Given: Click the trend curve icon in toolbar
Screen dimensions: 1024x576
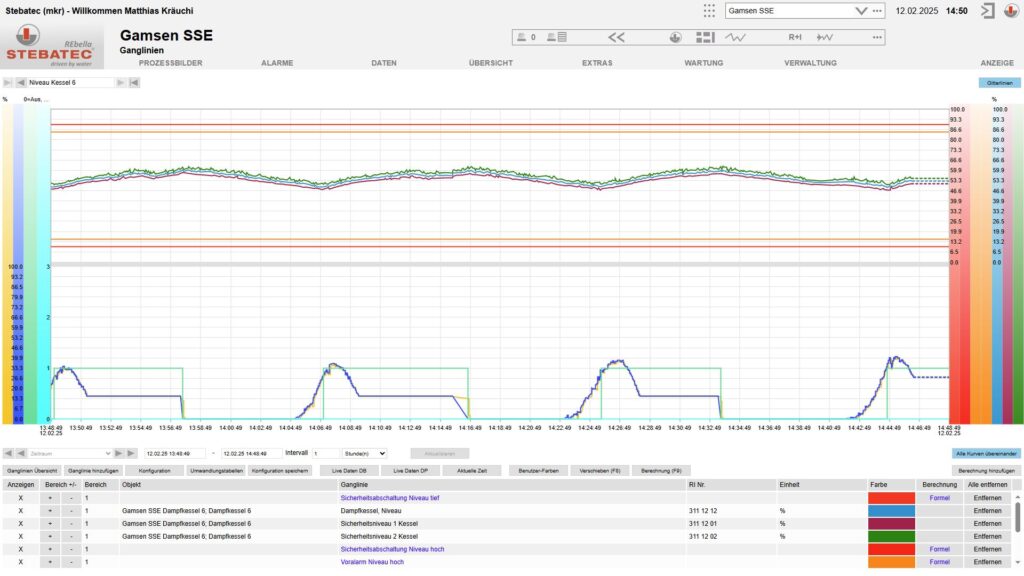Looking at the screenshot, I should point(735,37).
